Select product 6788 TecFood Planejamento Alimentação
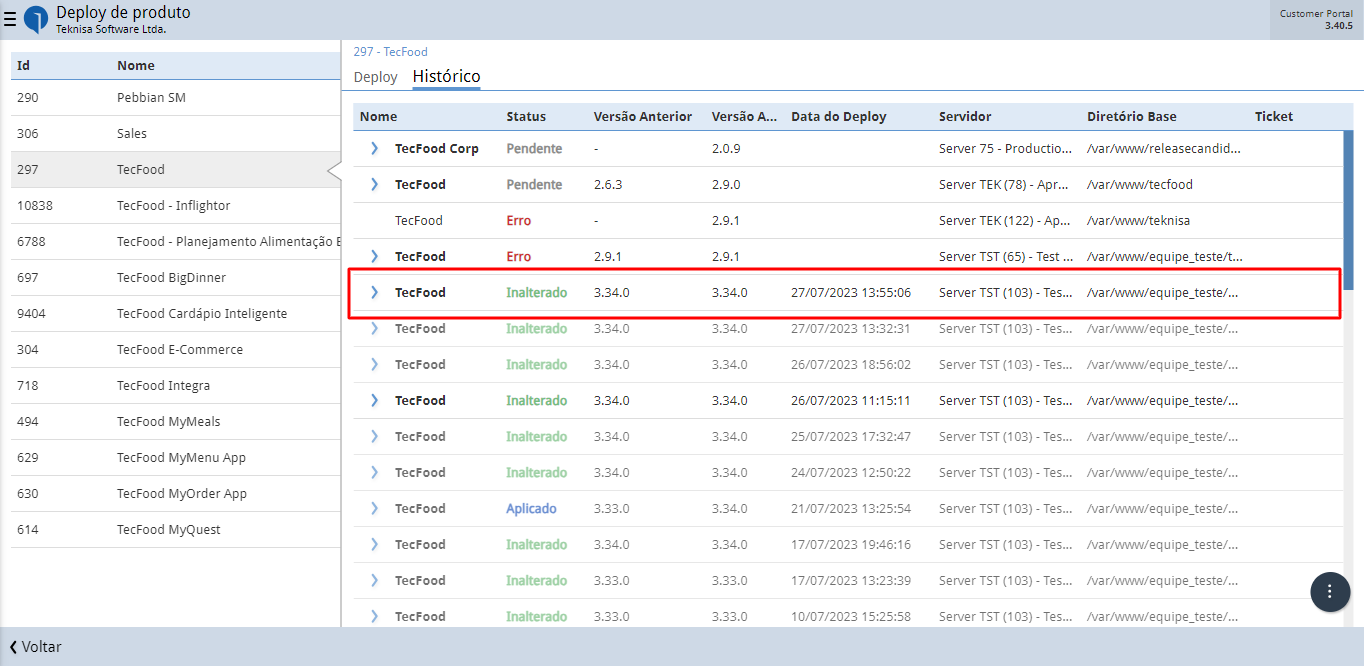The height and width of the screenshot is (666, 1364). [176, 242]
